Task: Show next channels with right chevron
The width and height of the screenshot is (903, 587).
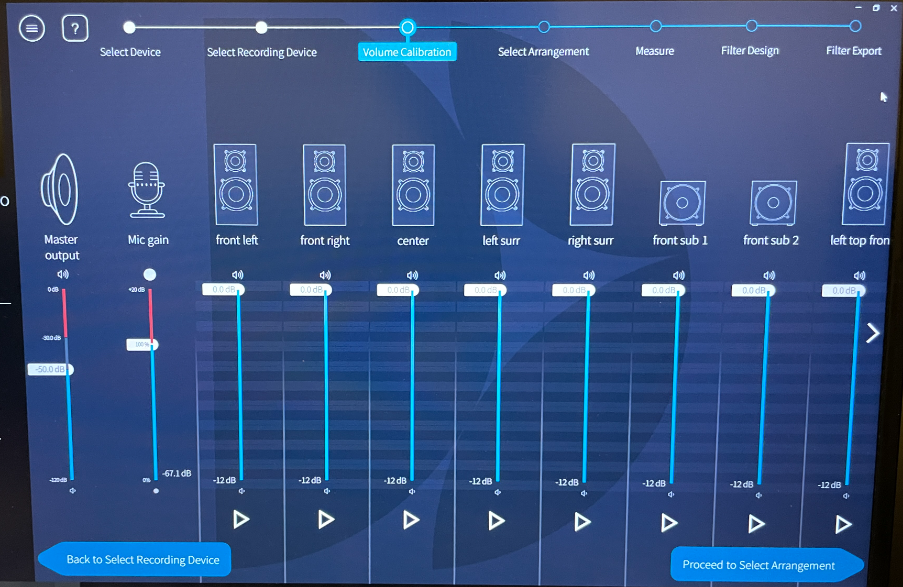Action: (873, 332)
